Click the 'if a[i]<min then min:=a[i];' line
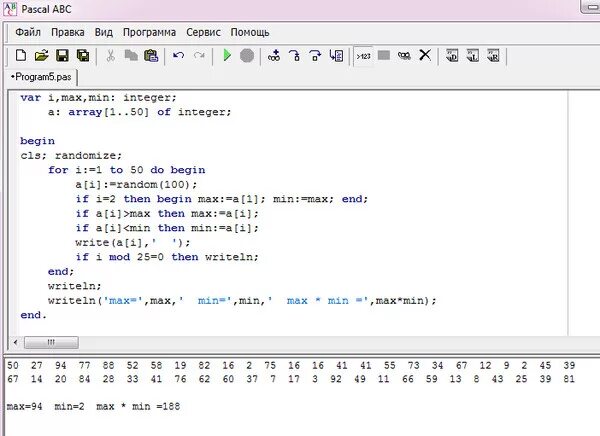This screenshot has height=436, width=600. click(167, 228)
